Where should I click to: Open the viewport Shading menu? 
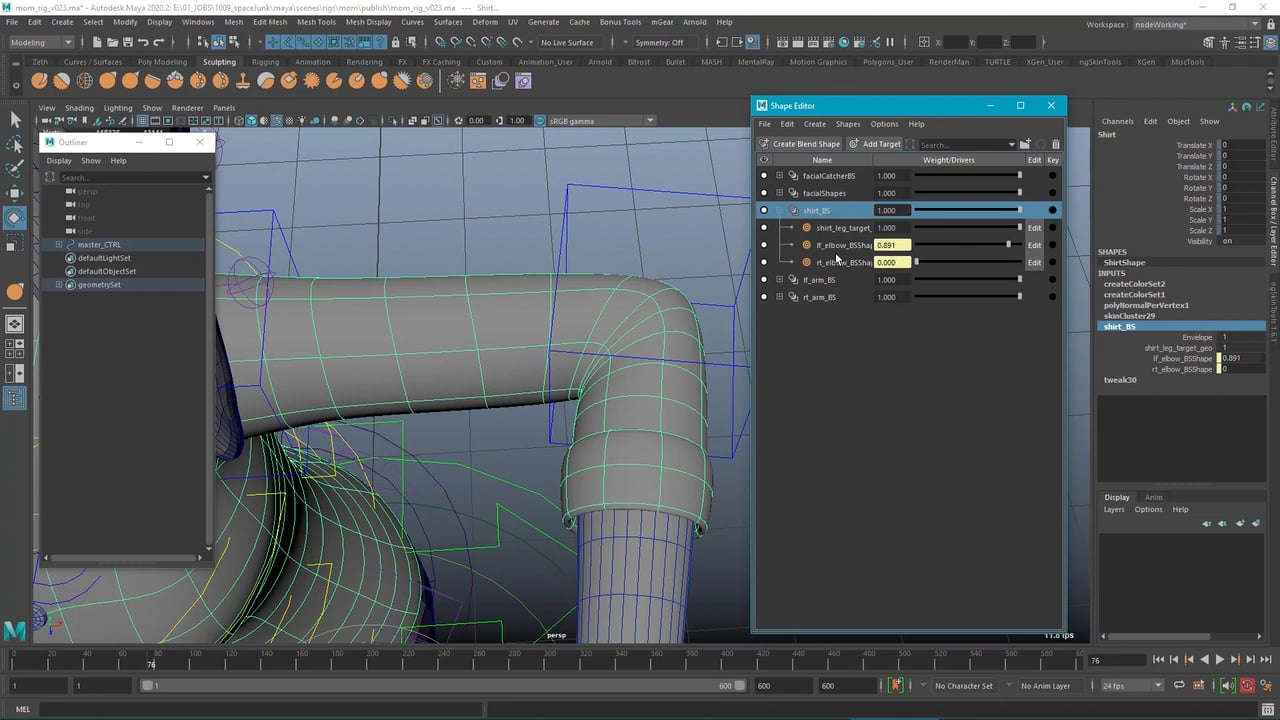coord(79,108)
